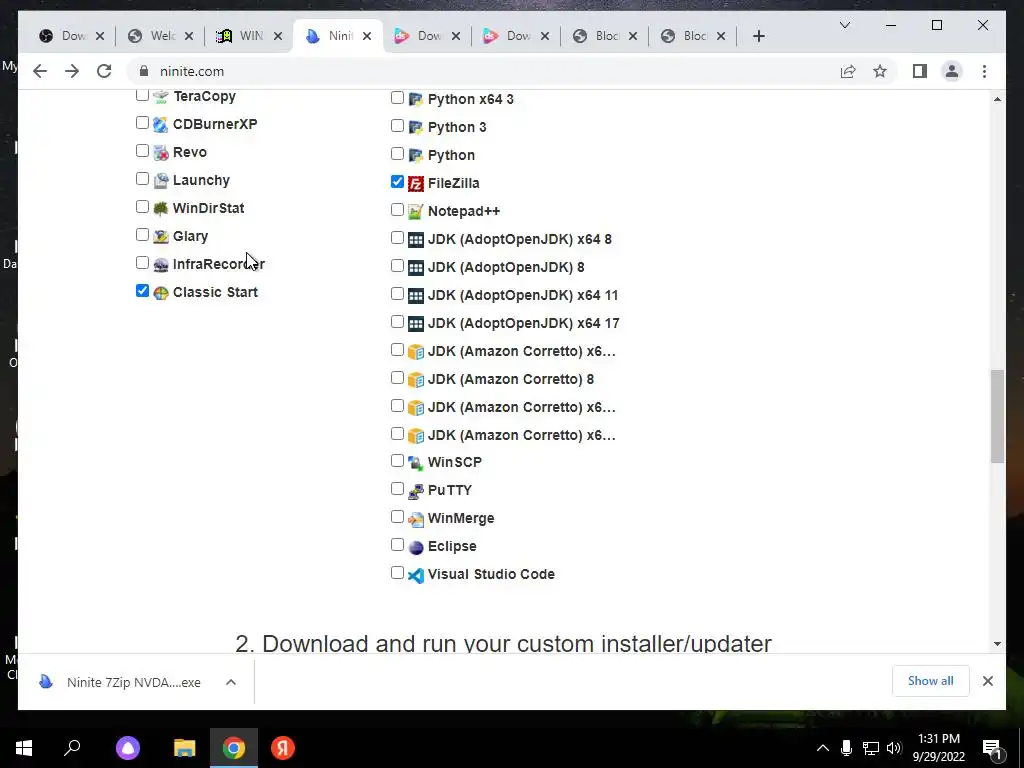Check the Python 3 checkbox
Viewport: 1024px width, 768px height.
(397, 125)
